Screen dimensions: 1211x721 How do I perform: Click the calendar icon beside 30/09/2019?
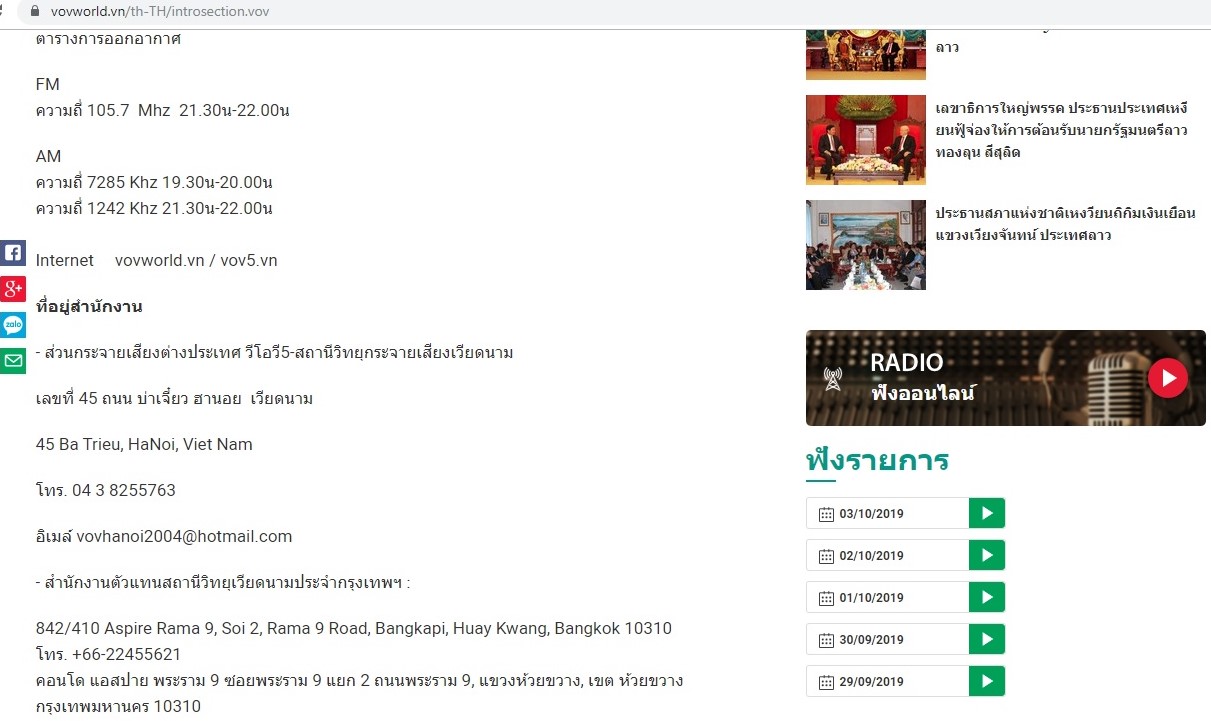826,640
